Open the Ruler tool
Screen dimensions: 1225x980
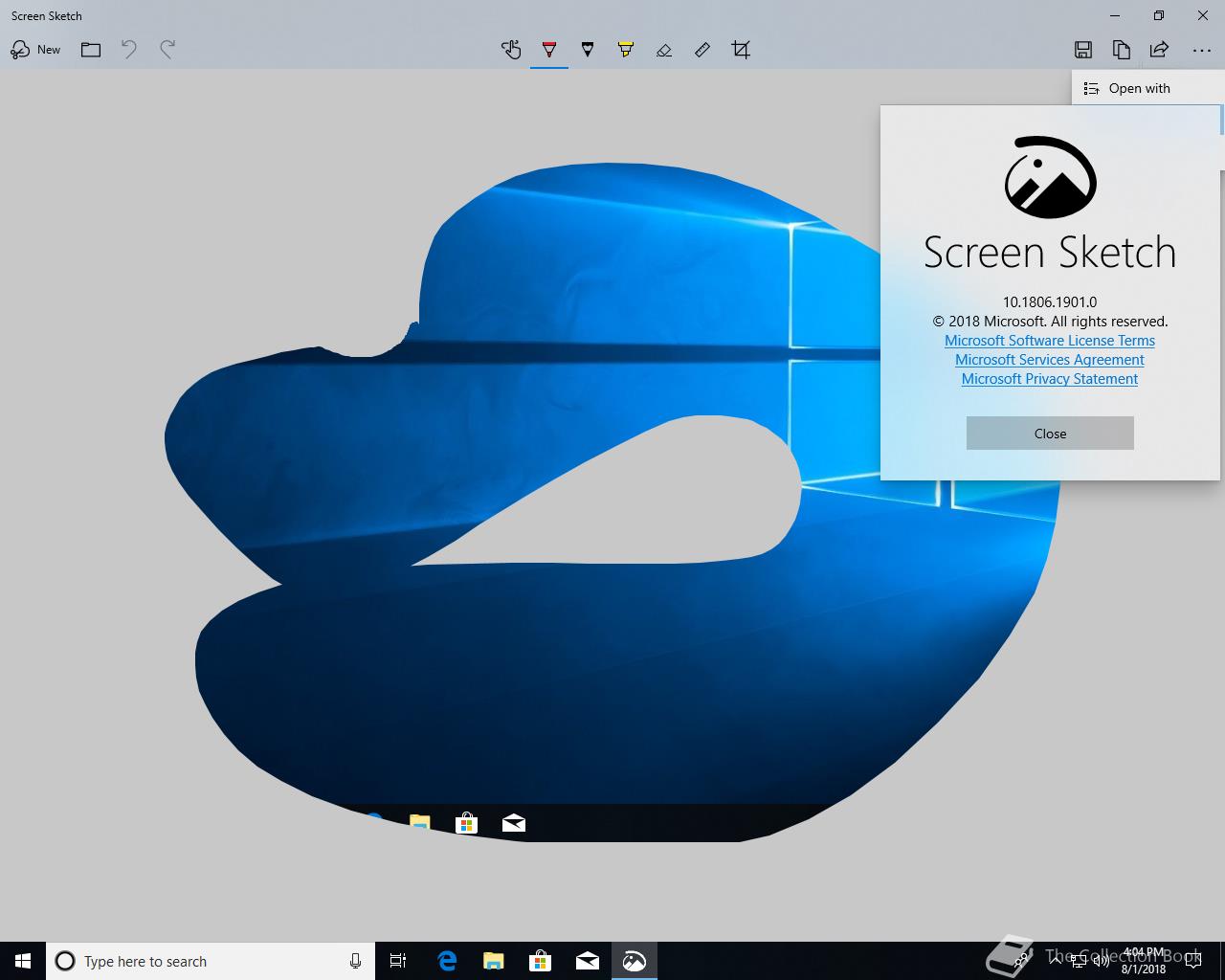click(702, 50)
